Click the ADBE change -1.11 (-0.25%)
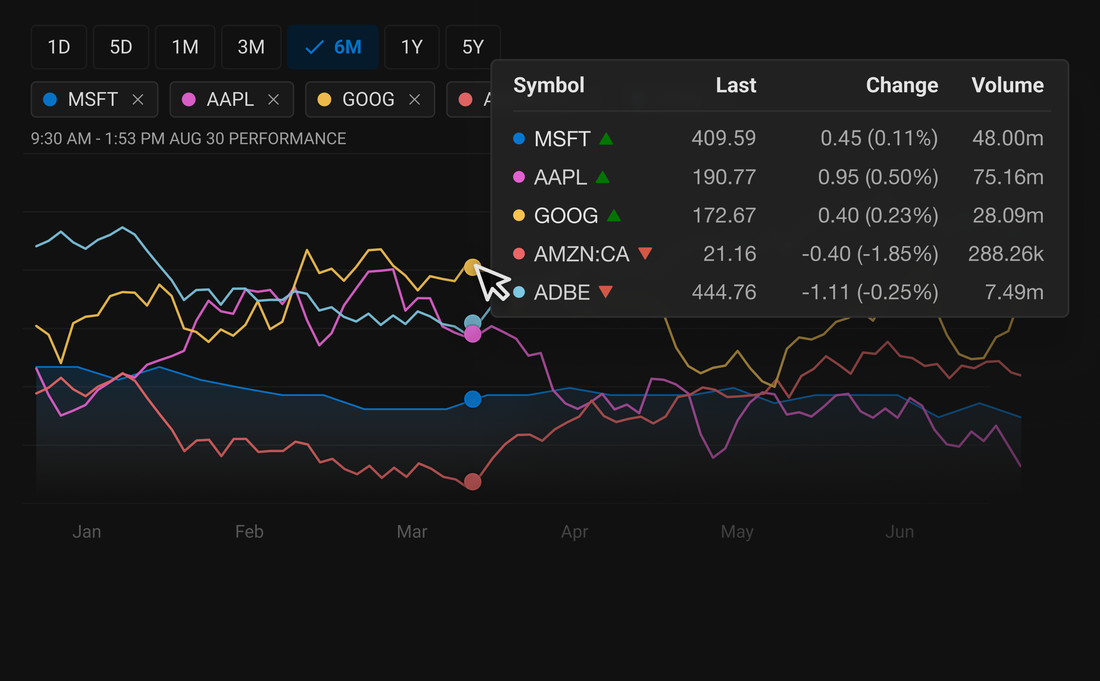Viewport: 1100px width, 681px height. 870,292
